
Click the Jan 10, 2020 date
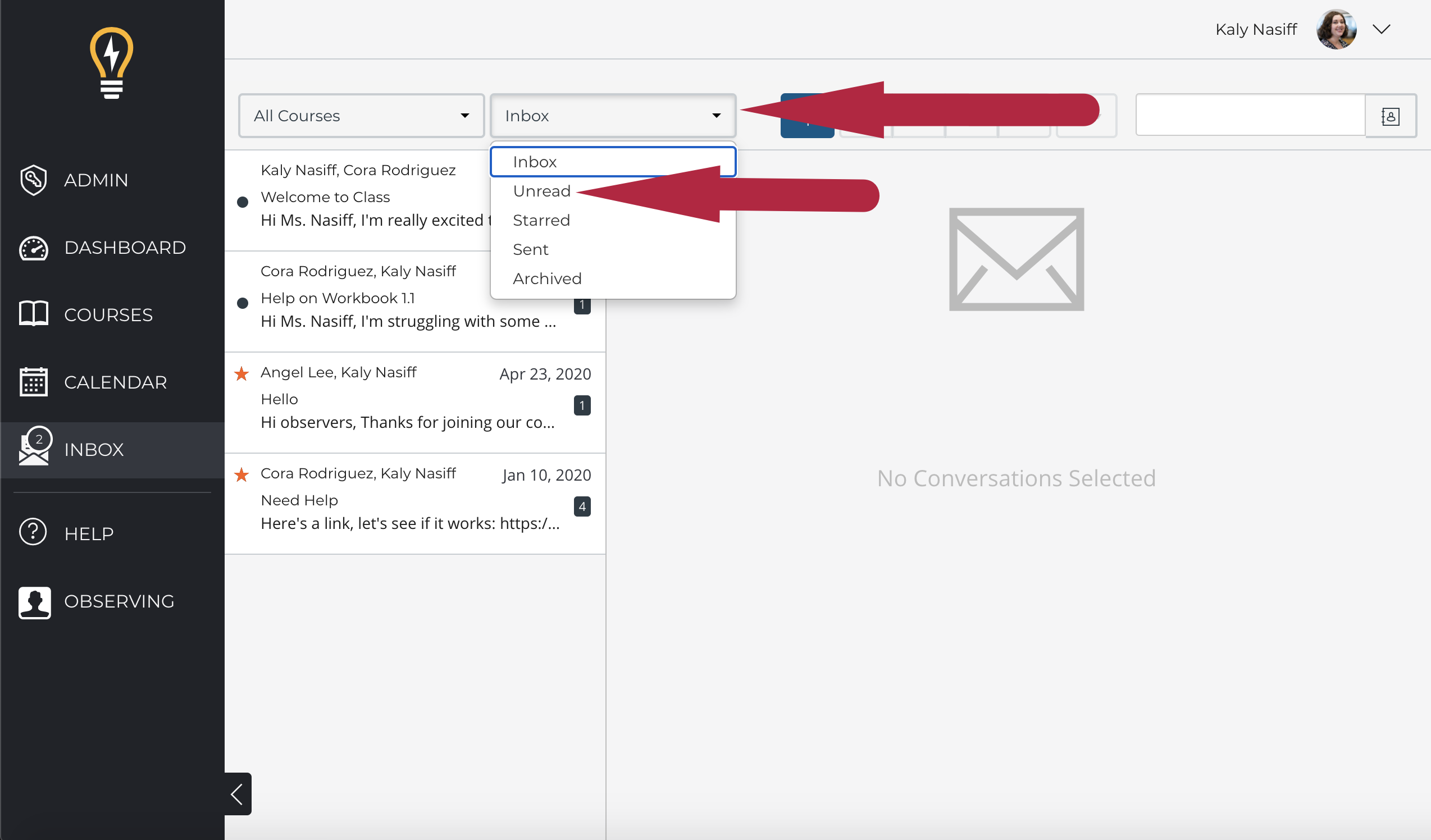pos(546,475)
